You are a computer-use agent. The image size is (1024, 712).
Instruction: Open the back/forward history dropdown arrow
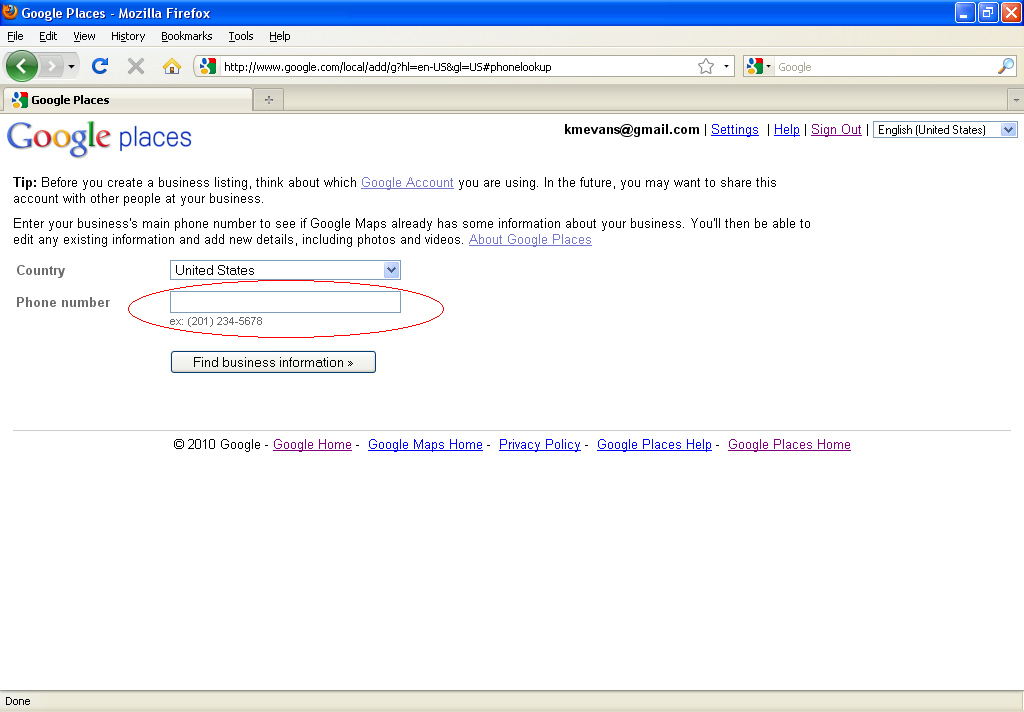(71, 66)
